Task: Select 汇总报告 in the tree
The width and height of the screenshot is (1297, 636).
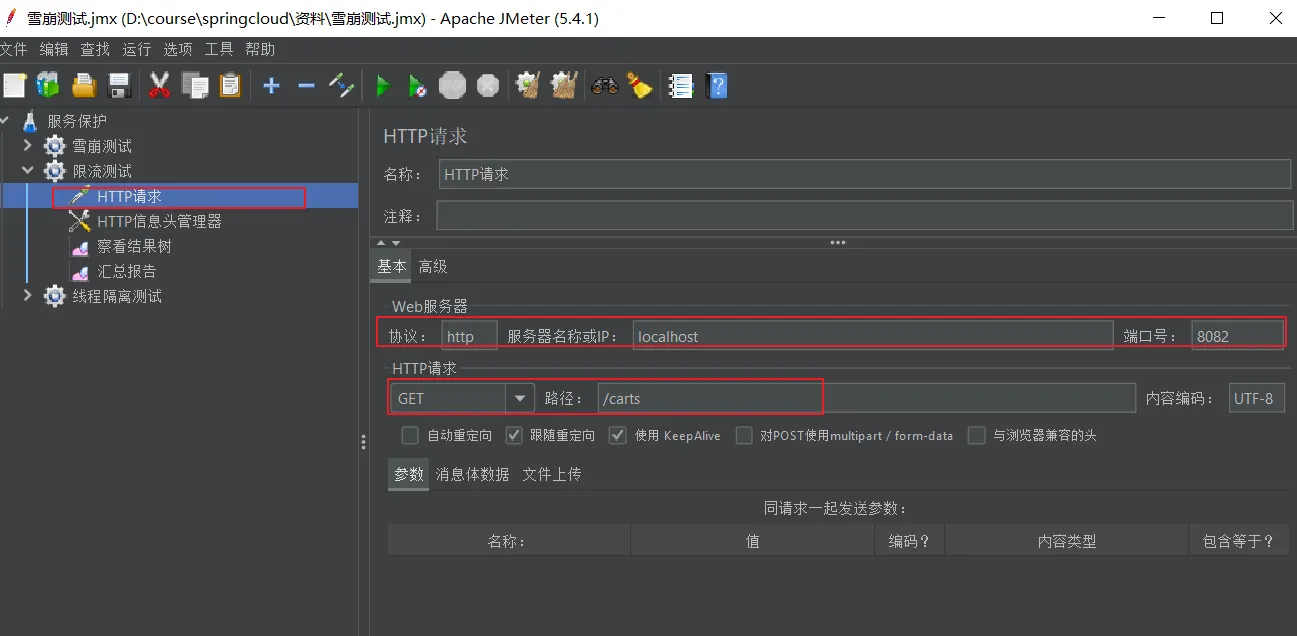Action: tap(127, 271)
